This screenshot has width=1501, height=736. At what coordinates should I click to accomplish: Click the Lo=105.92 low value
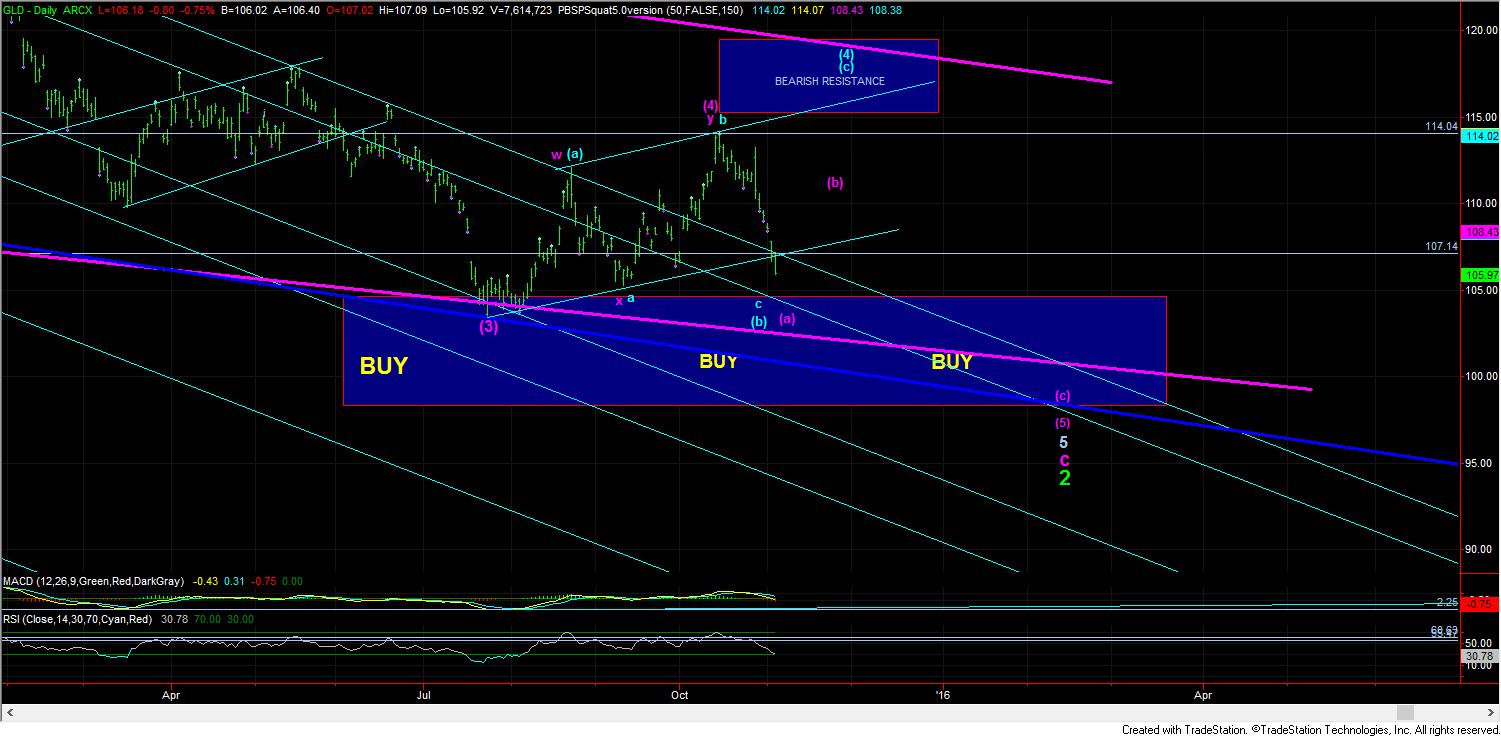point(458,11)
